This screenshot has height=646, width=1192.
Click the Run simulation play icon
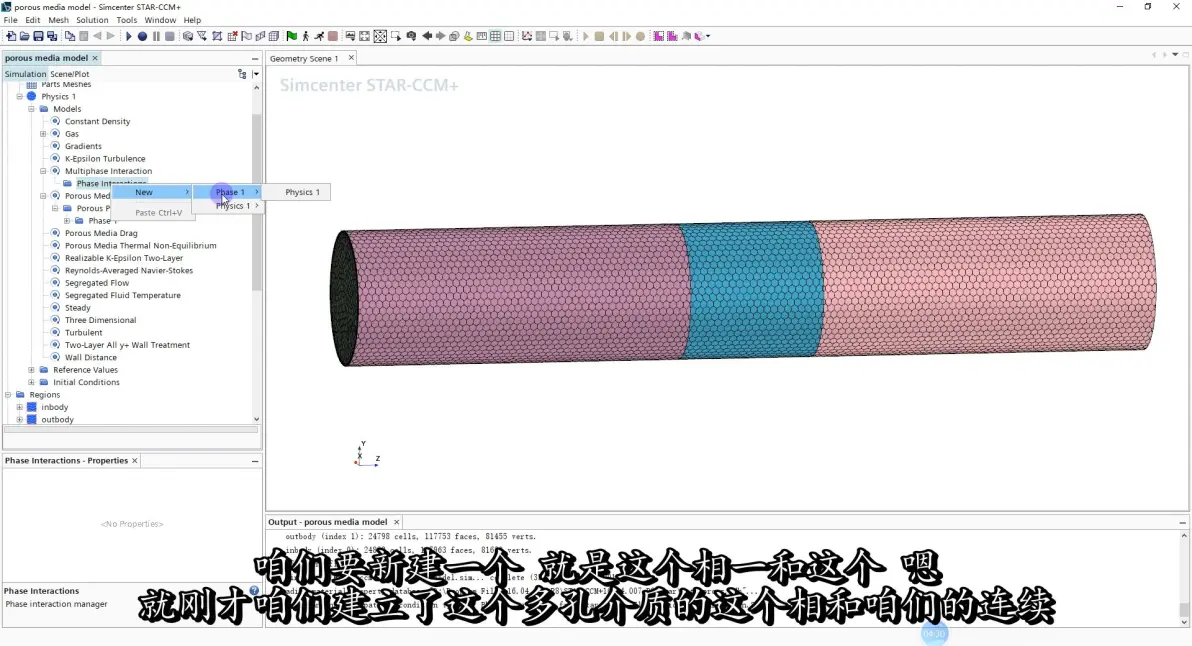[128, 36]
